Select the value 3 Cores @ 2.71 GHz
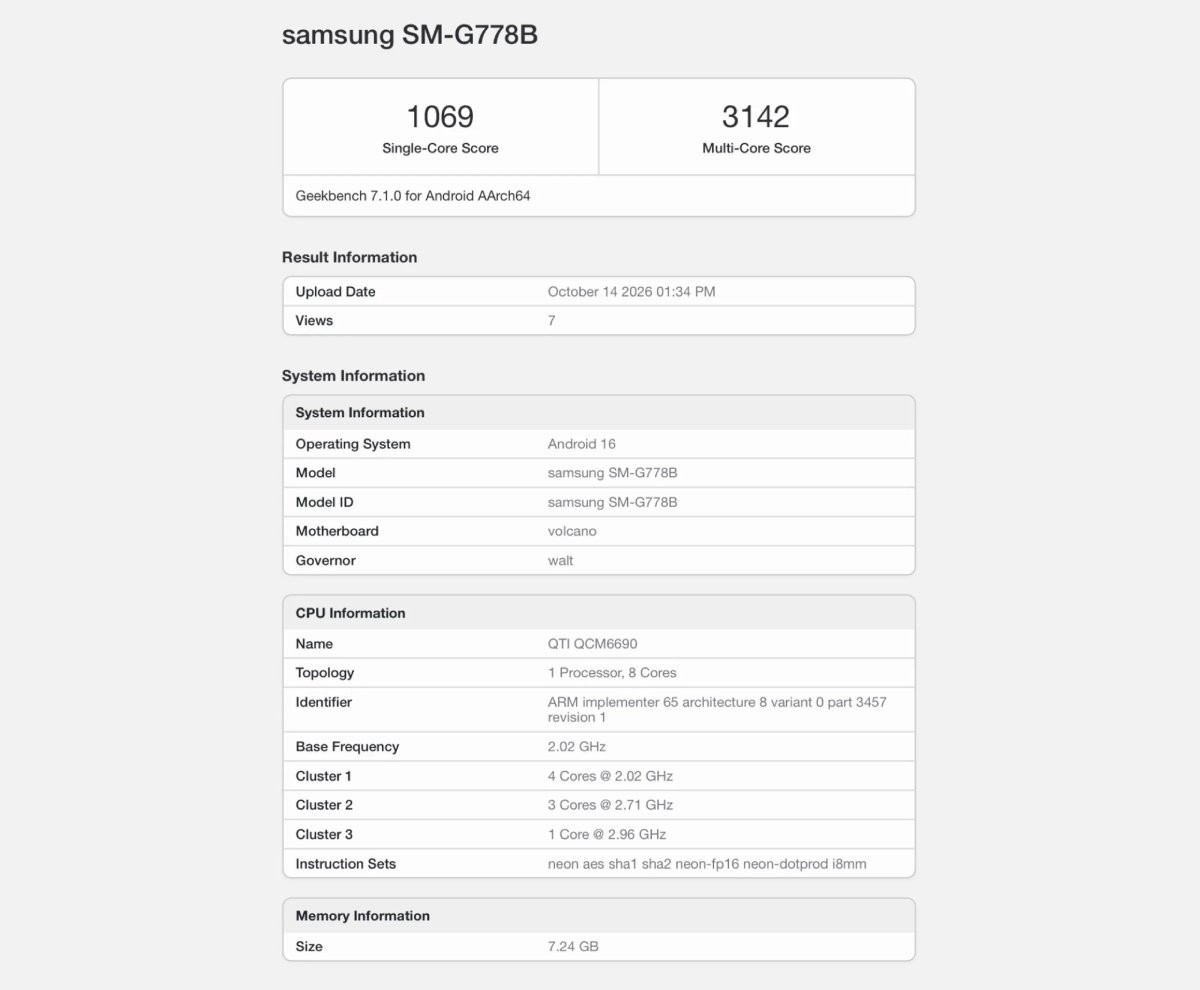 coord(611,805)
